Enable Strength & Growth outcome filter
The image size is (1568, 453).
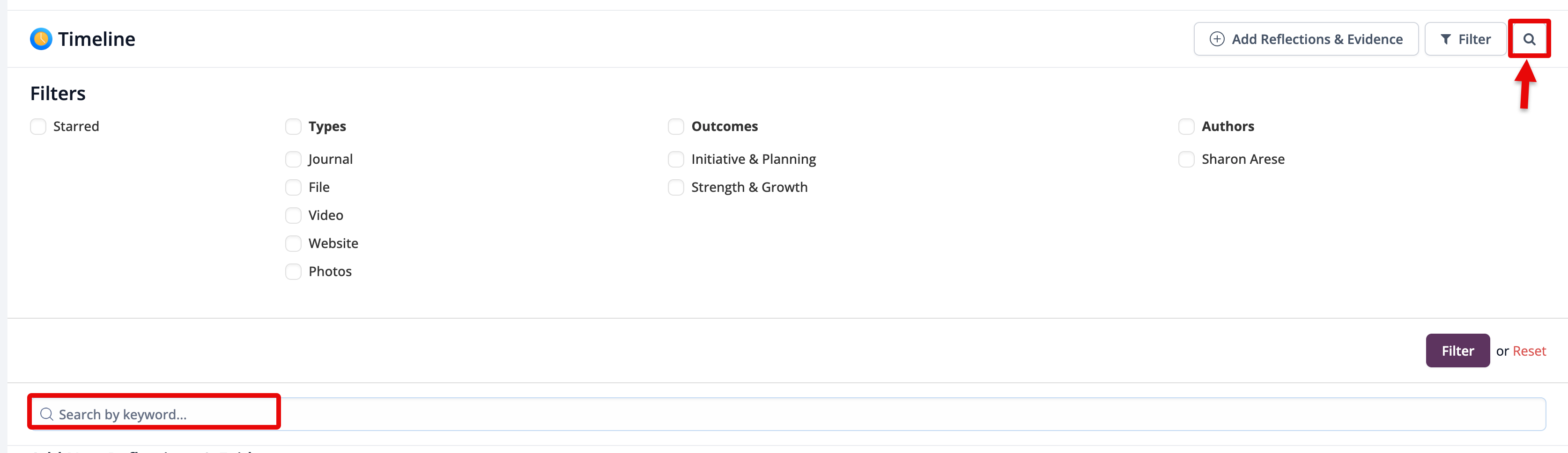(x=676, y=187)
